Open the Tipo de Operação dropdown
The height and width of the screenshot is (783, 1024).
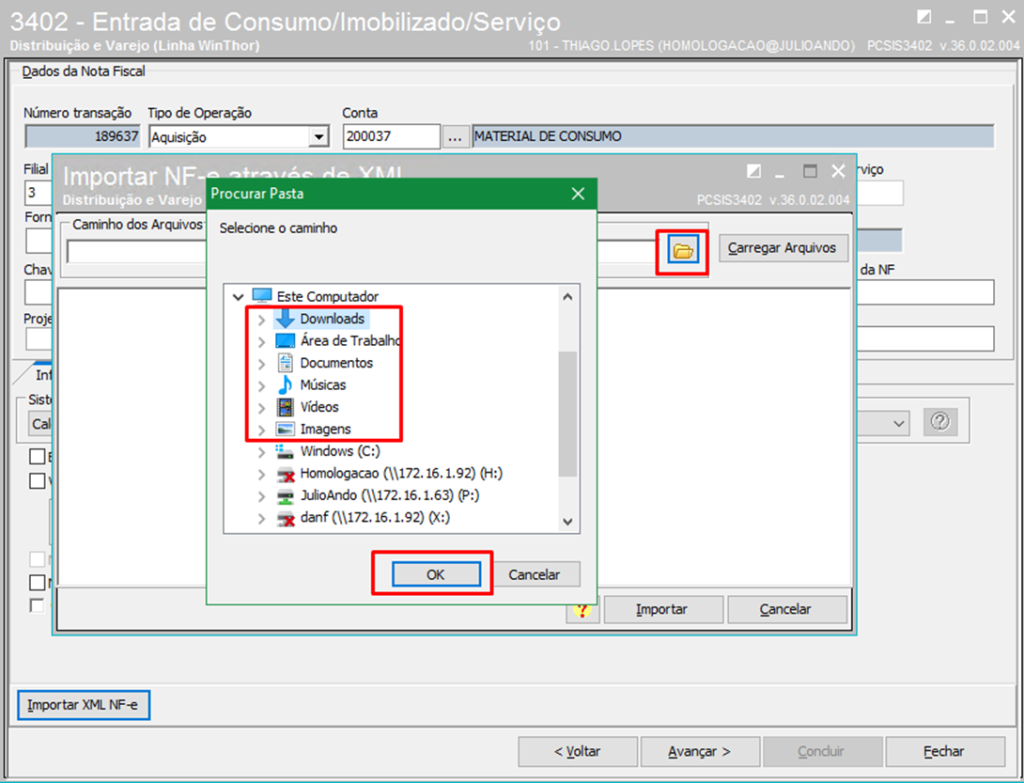click(x=318, y=137)
